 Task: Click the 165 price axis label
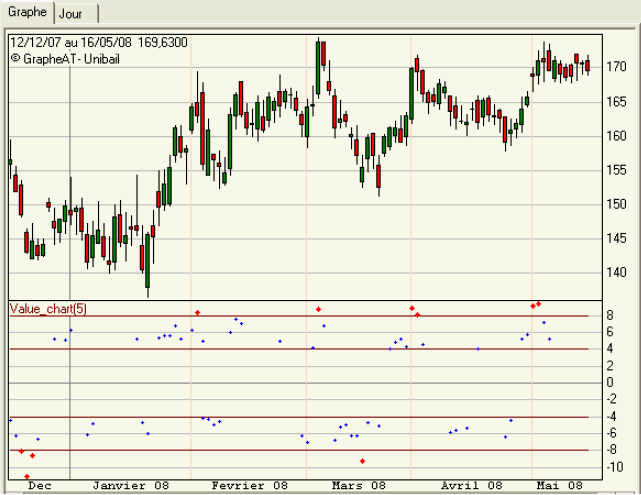pos(616,101)
